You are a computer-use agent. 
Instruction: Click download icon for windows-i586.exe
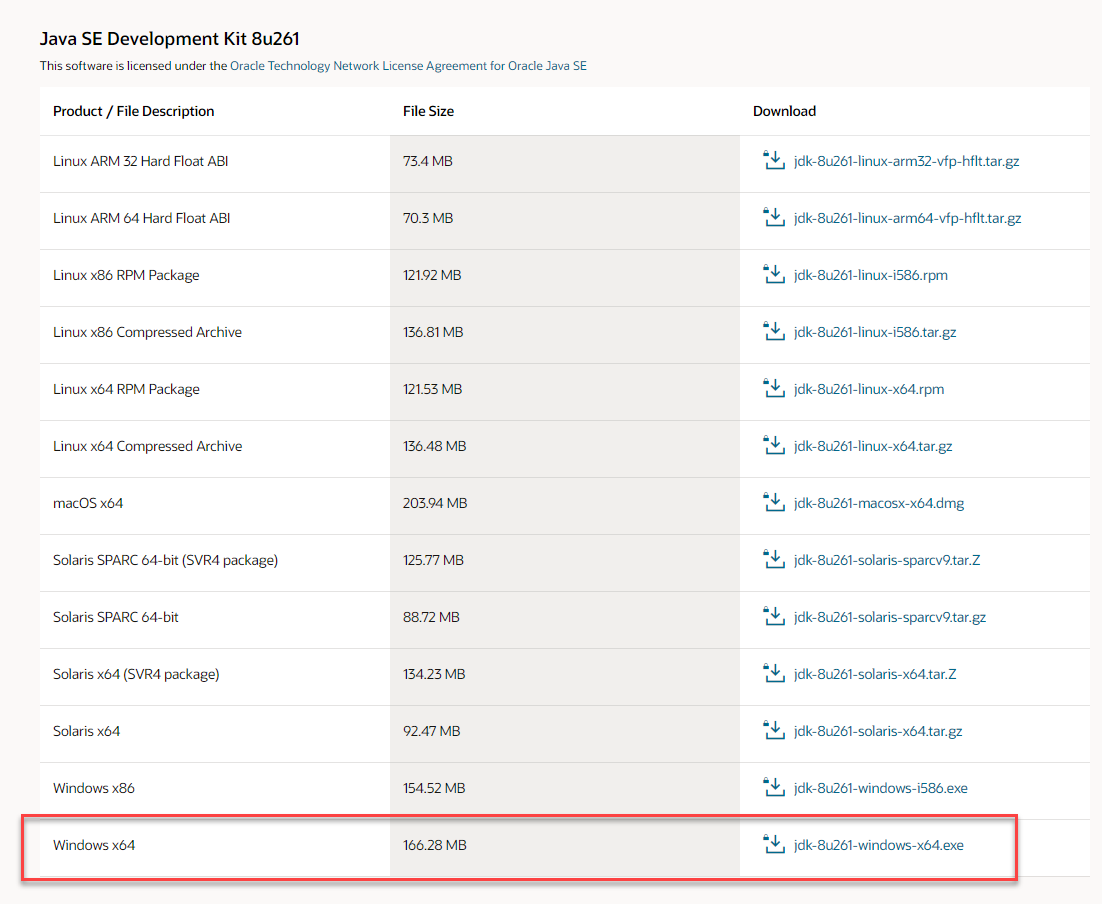click(774, 787)
